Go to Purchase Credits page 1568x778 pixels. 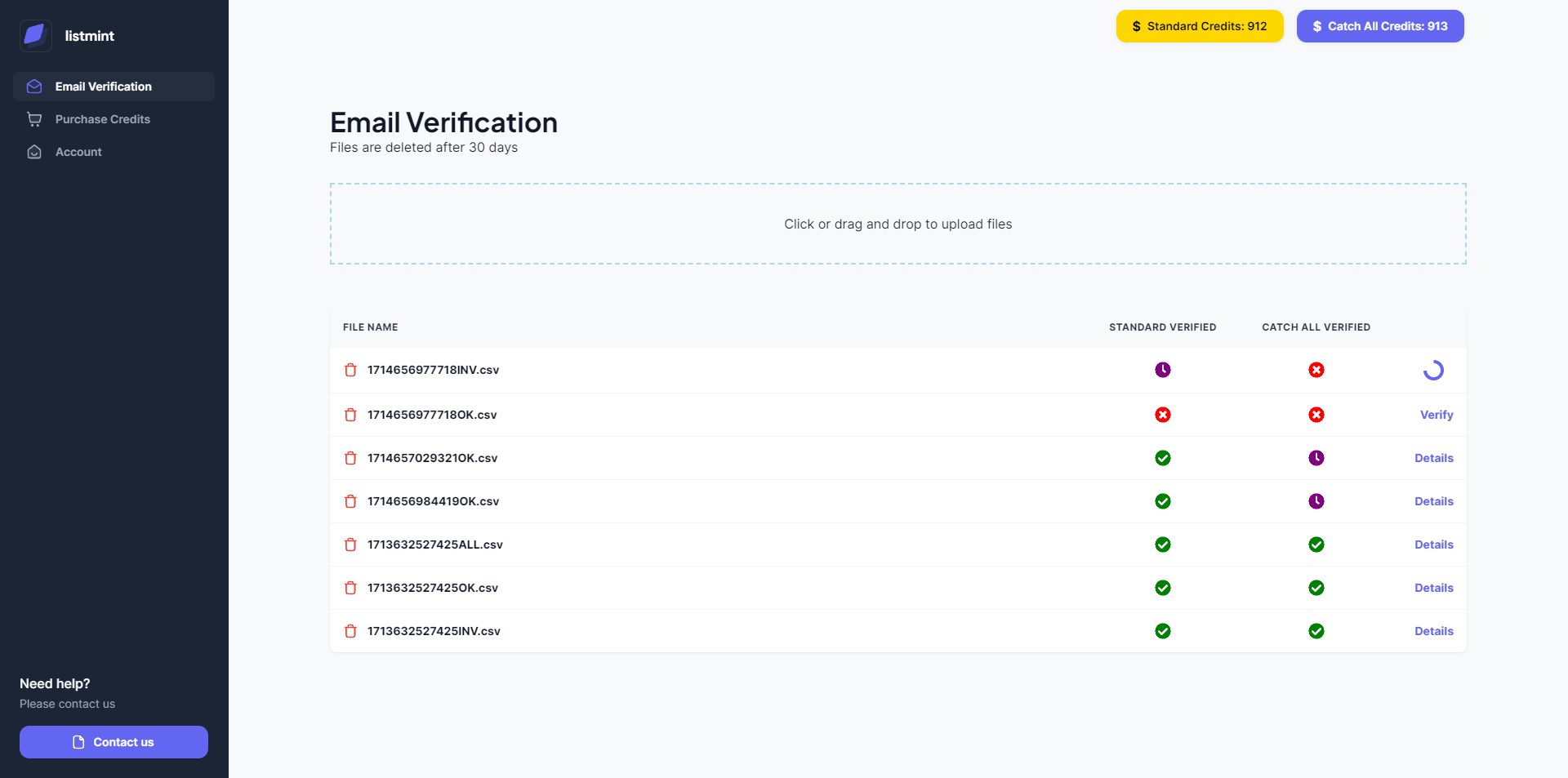[102, 119]
